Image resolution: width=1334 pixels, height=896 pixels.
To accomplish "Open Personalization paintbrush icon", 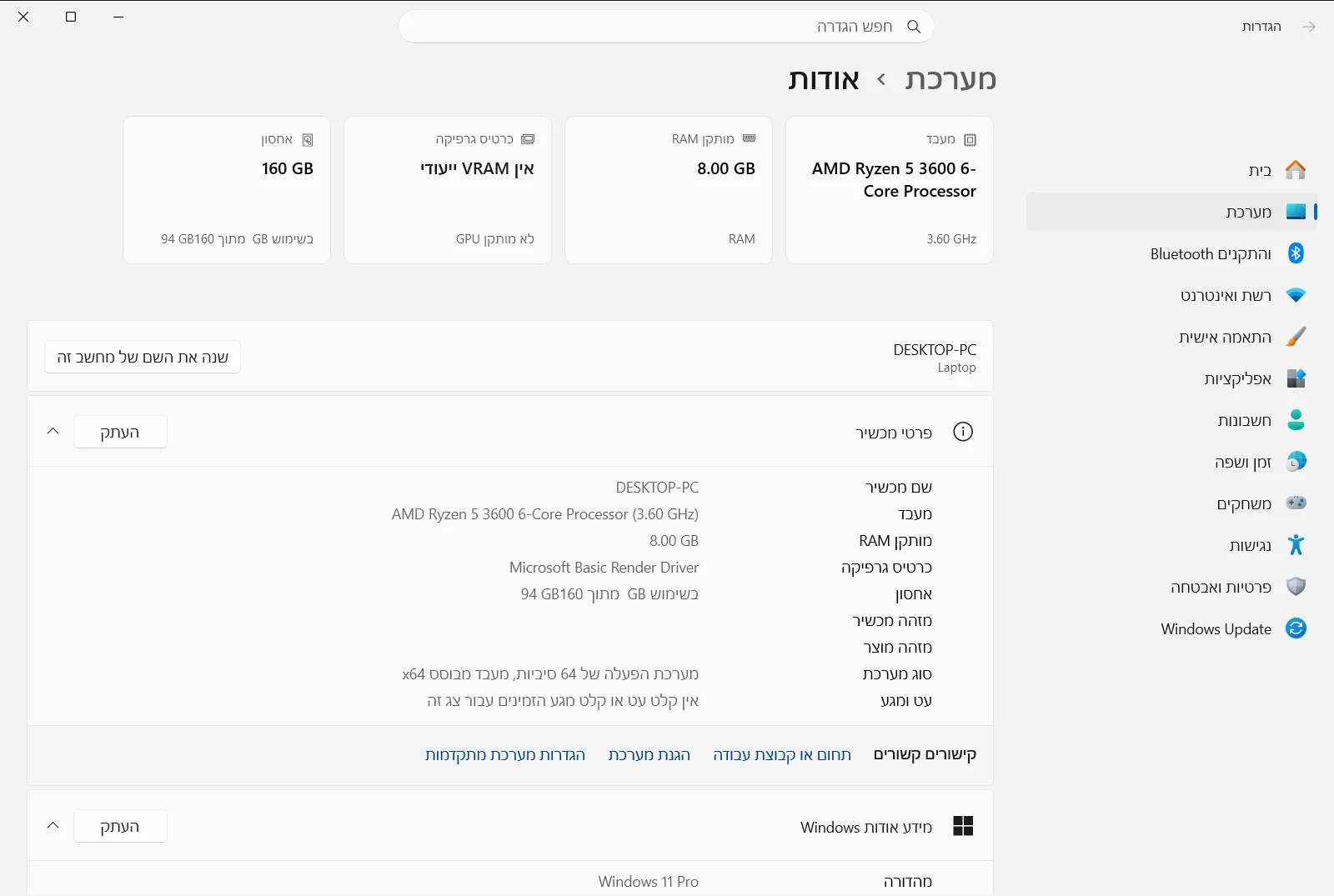I will [x=1296, y=337].
